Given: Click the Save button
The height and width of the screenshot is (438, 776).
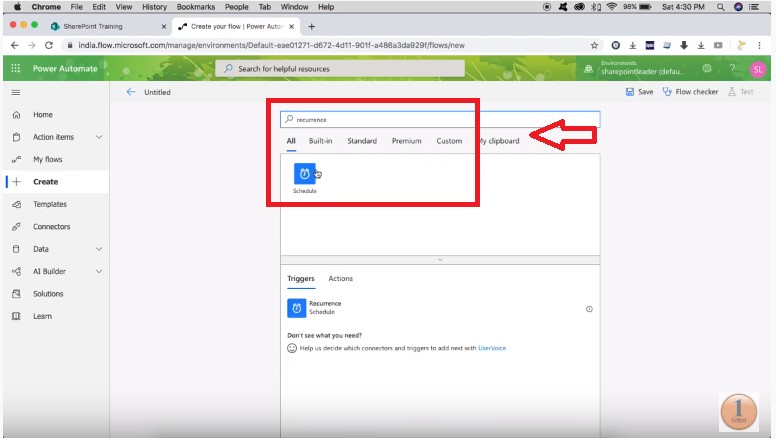Looking at the screenshot, I should (x=639, y=92).
